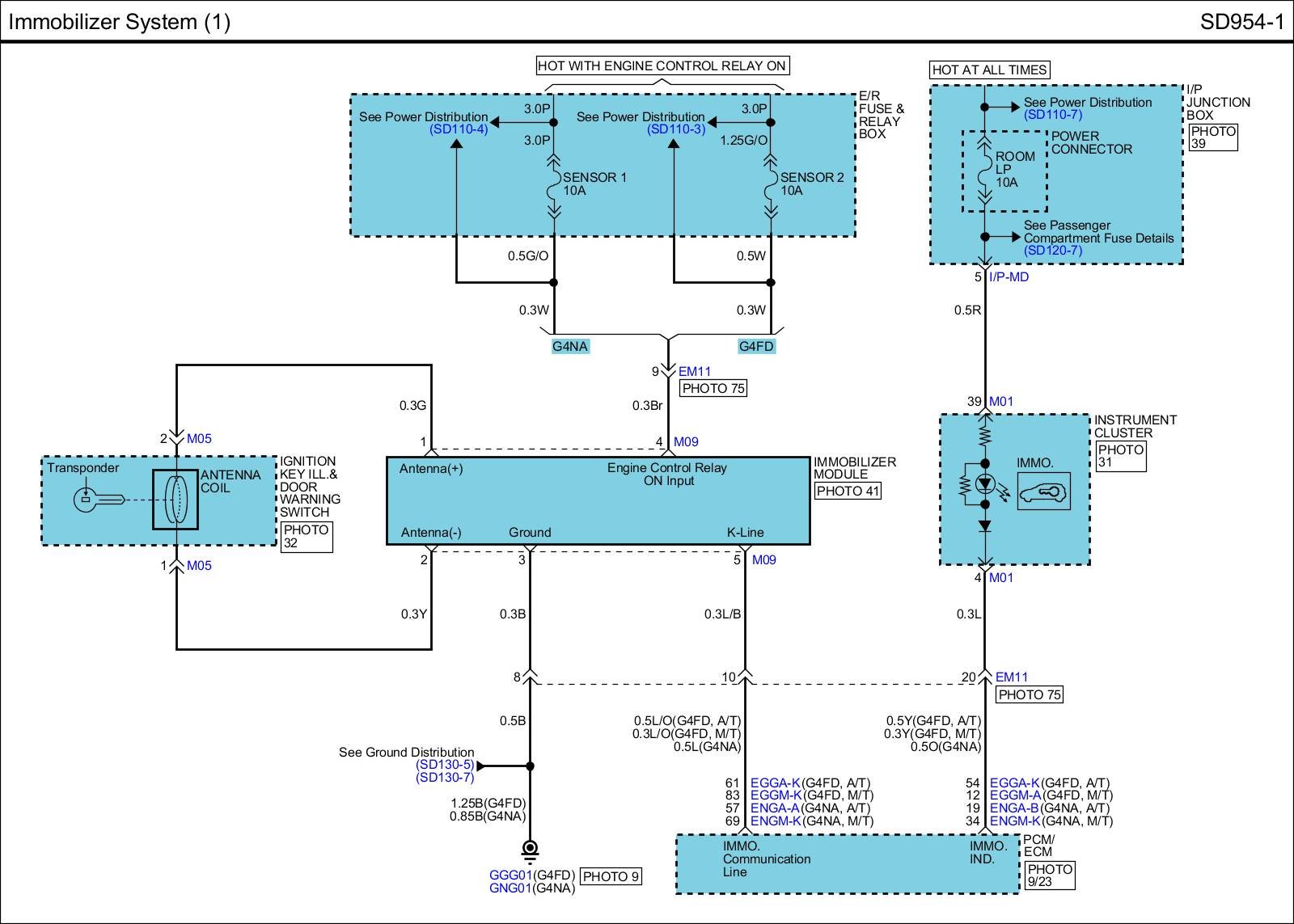
Task: Click the ground symbol above GGG01
Action: point(531,850)
